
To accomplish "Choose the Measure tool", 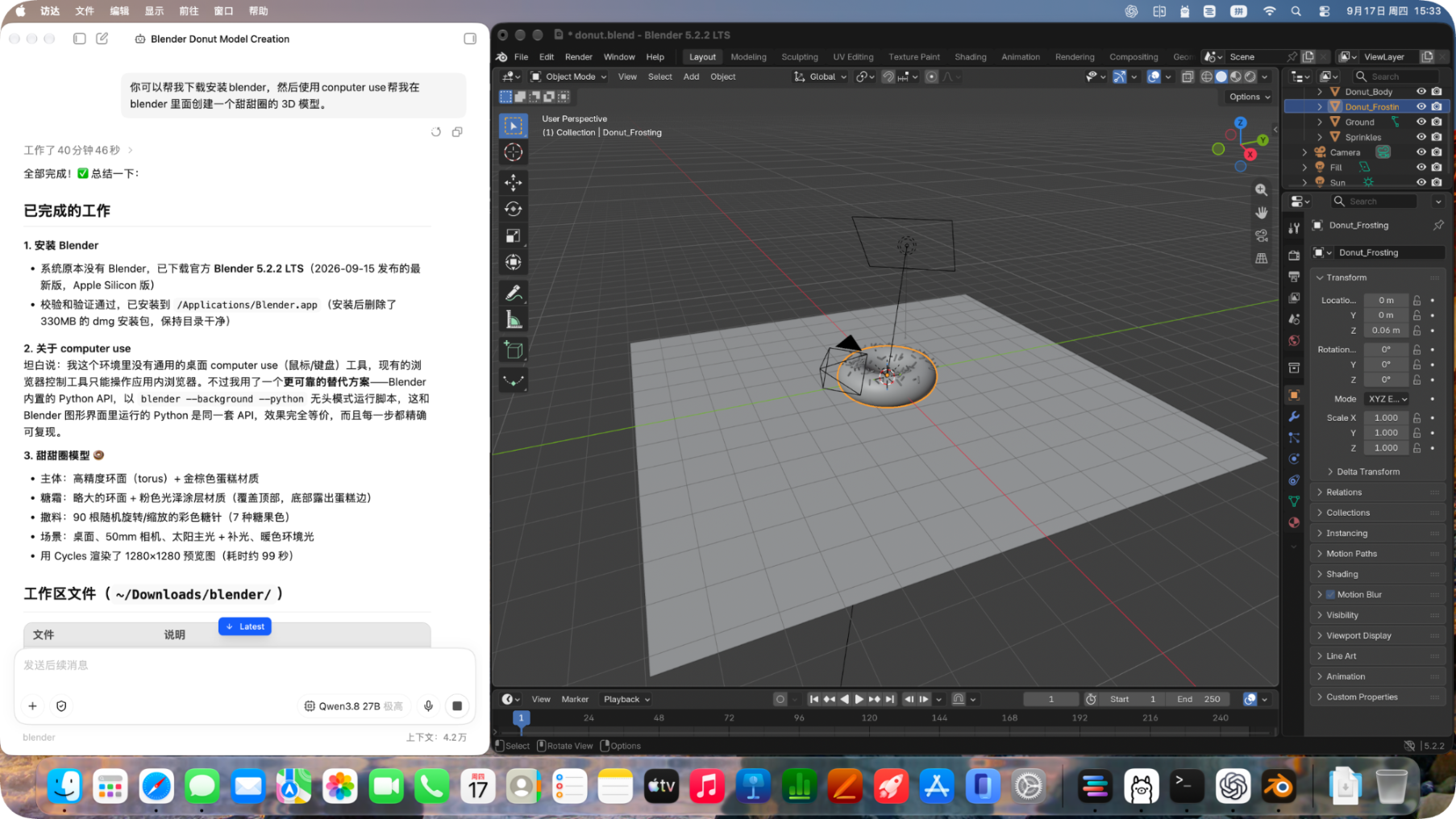I will click(x=514, y=320).
